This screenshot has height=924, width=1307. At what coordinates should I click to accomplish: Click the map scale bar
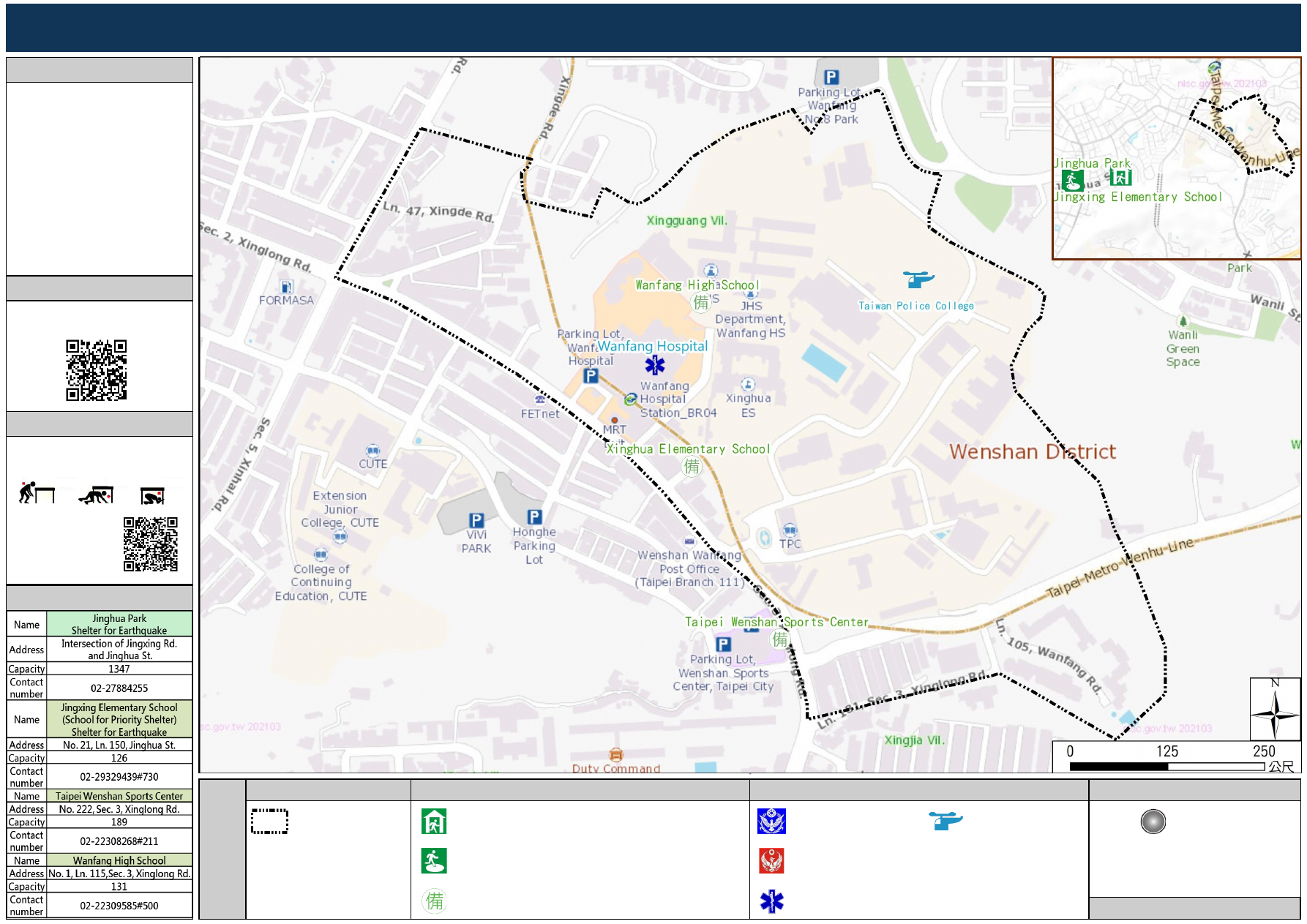[x=1167, y=766]
